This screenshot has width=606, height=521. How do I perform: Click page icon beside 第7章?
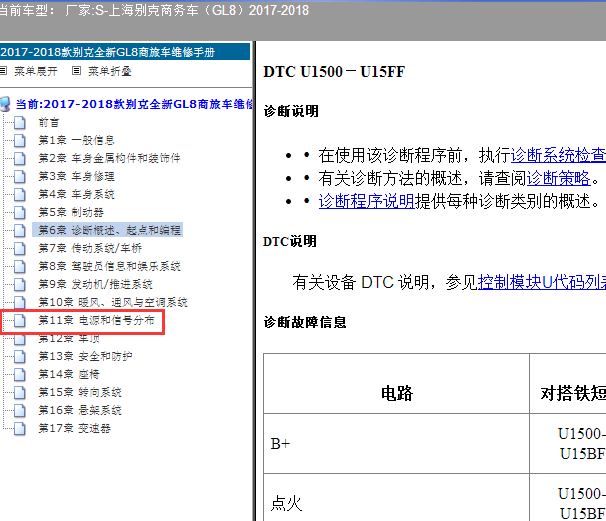[x=20, y=248]
